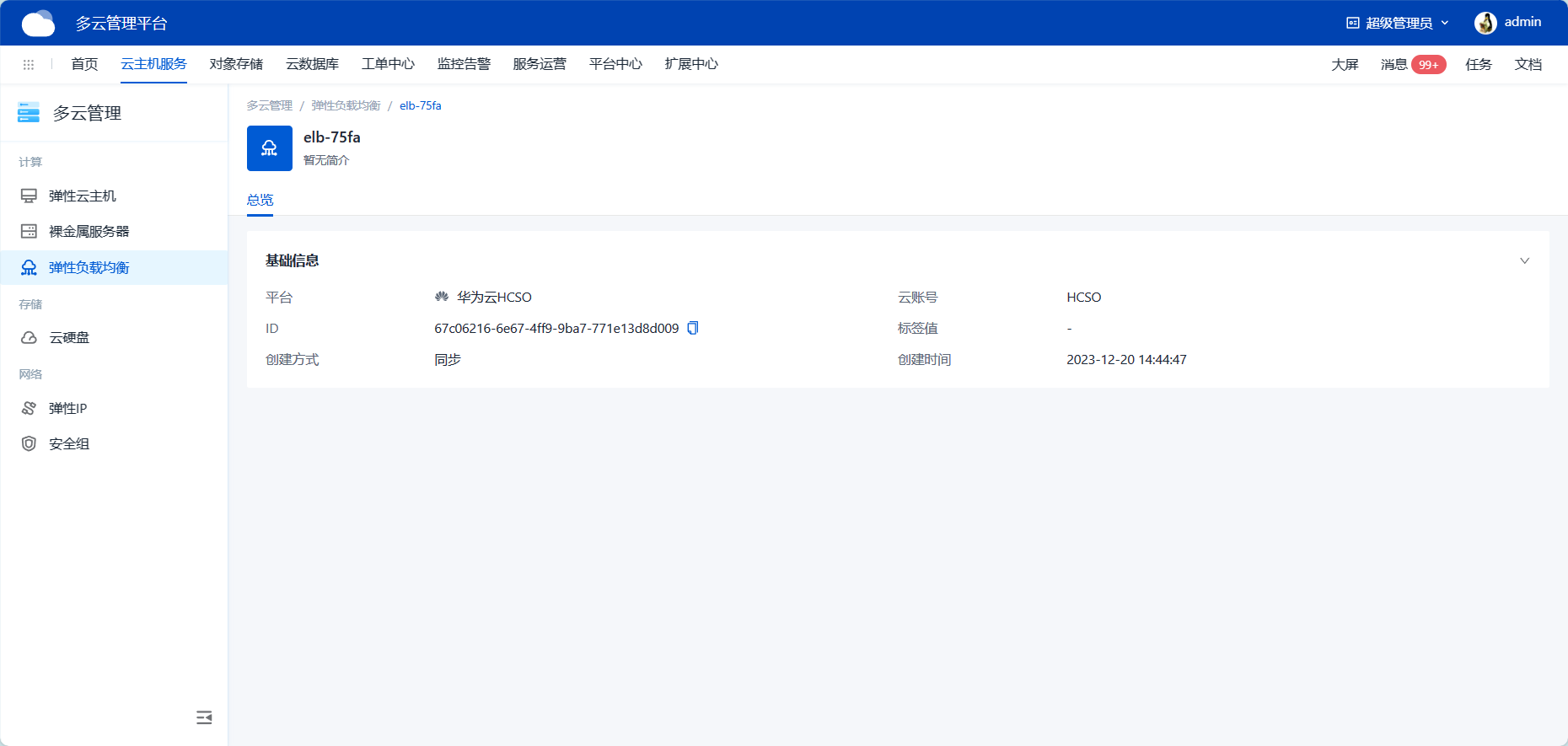Screen dimensions: 1568x746
Task: Click the security group shield icon
Action: 29,443
